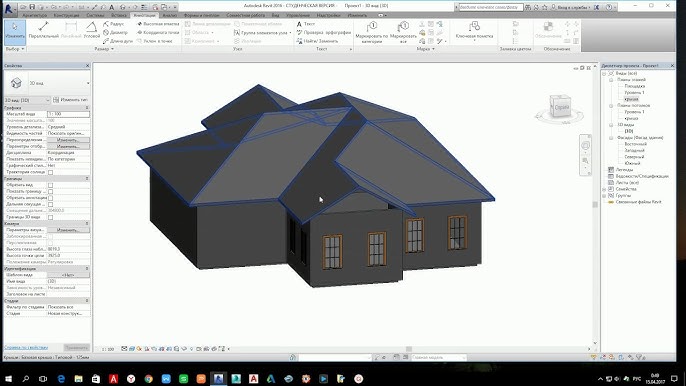
Task: Switch to the Анализ ribbon tab
Action: pyautogui.click(x=169, y=15)
